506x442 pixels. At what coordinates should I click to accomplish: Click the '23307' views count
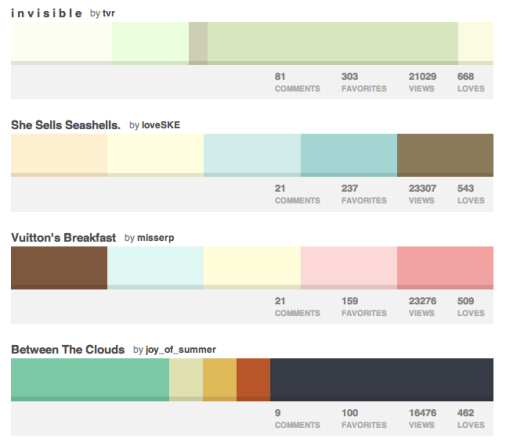(x=422, y=188)
